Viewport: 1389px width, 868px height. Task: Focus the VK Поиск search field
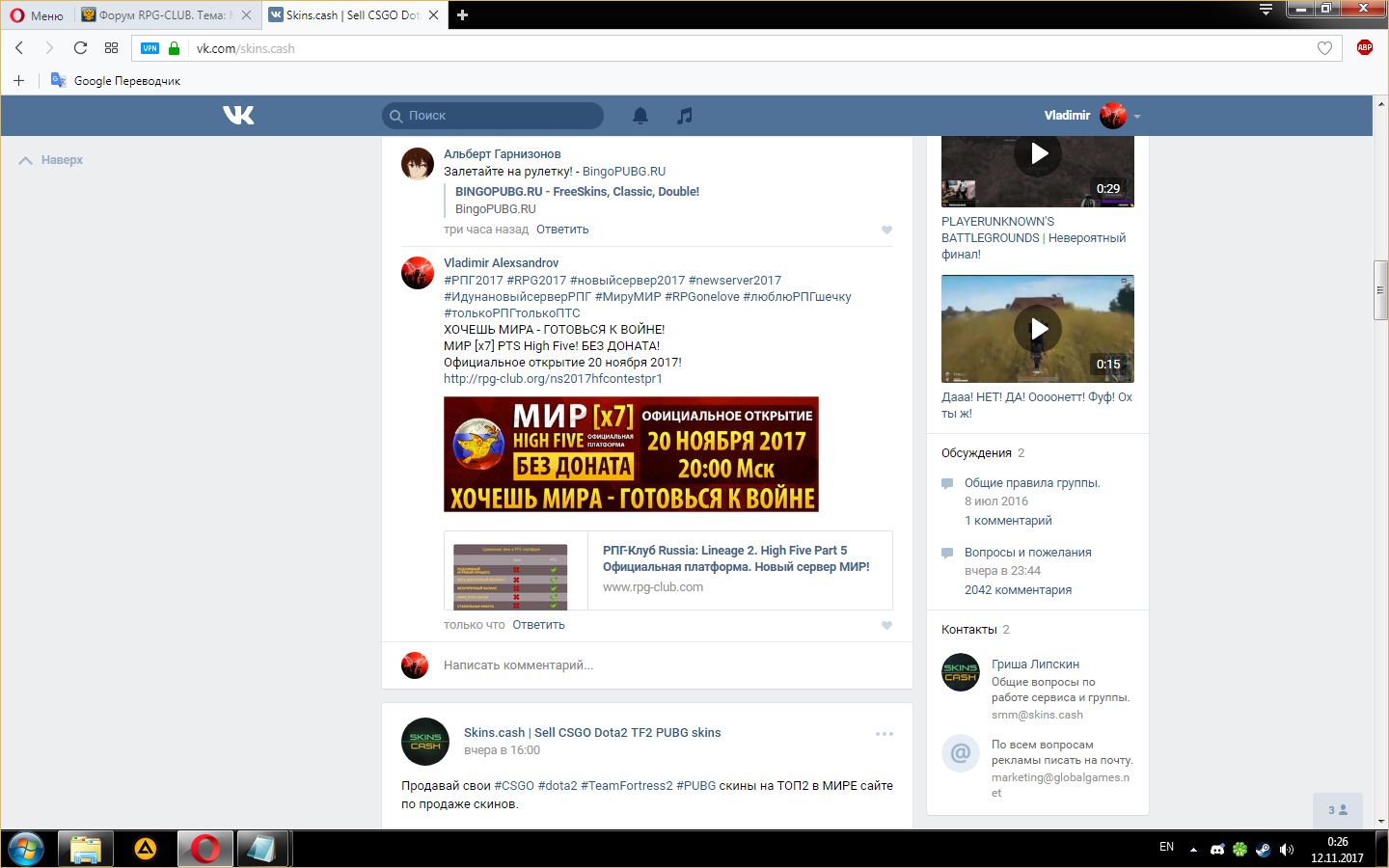pos(493,116)
